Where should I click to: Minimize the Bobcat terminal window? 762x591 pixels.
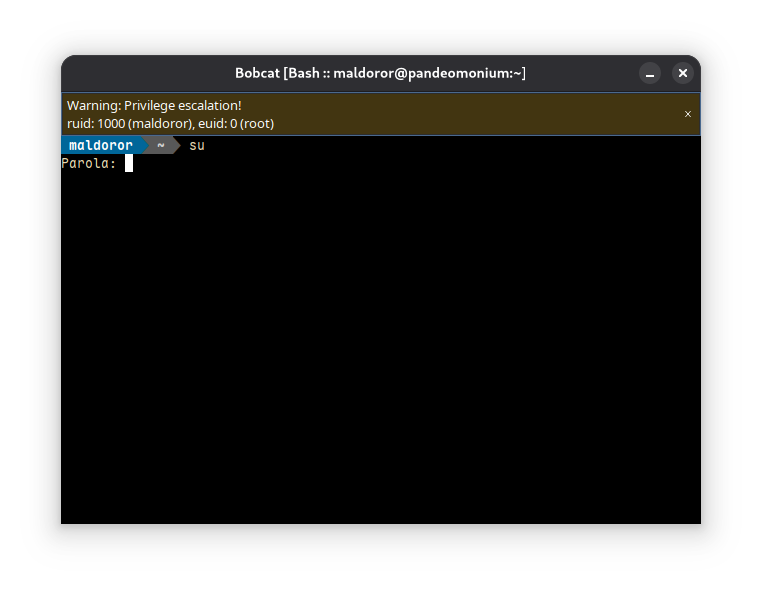(650, 73)
